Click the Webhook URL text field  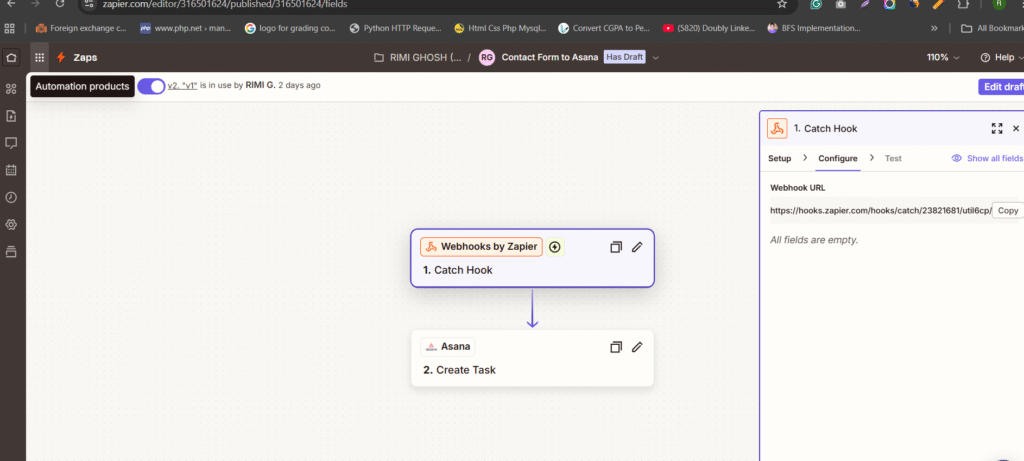pyautogui.click(x=880, y=210)
